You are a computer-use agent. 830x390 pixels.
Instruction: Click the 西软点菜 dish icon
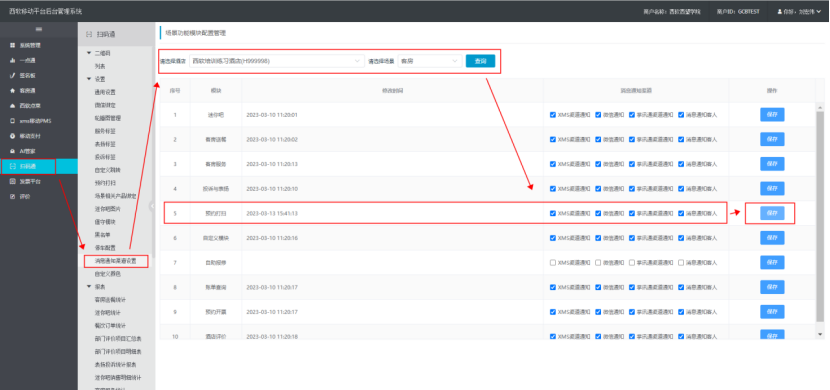pyautogui.click(x=13, y=106)
